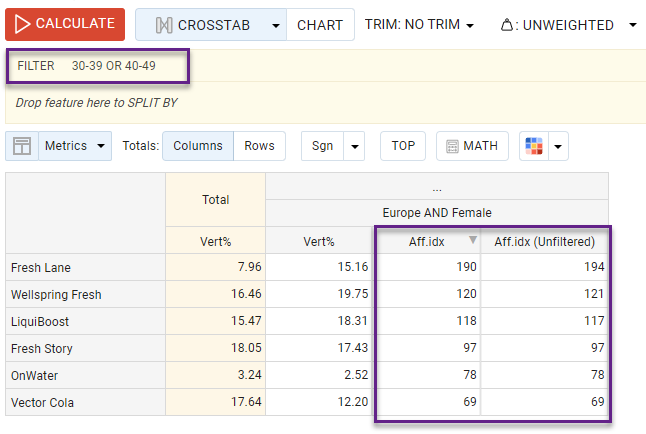The width and height of the screenshot is (646, 434).
Task: Open the CROSSTAB dropdown arrow
Action: pyautogui.click(x=273, y=25)
